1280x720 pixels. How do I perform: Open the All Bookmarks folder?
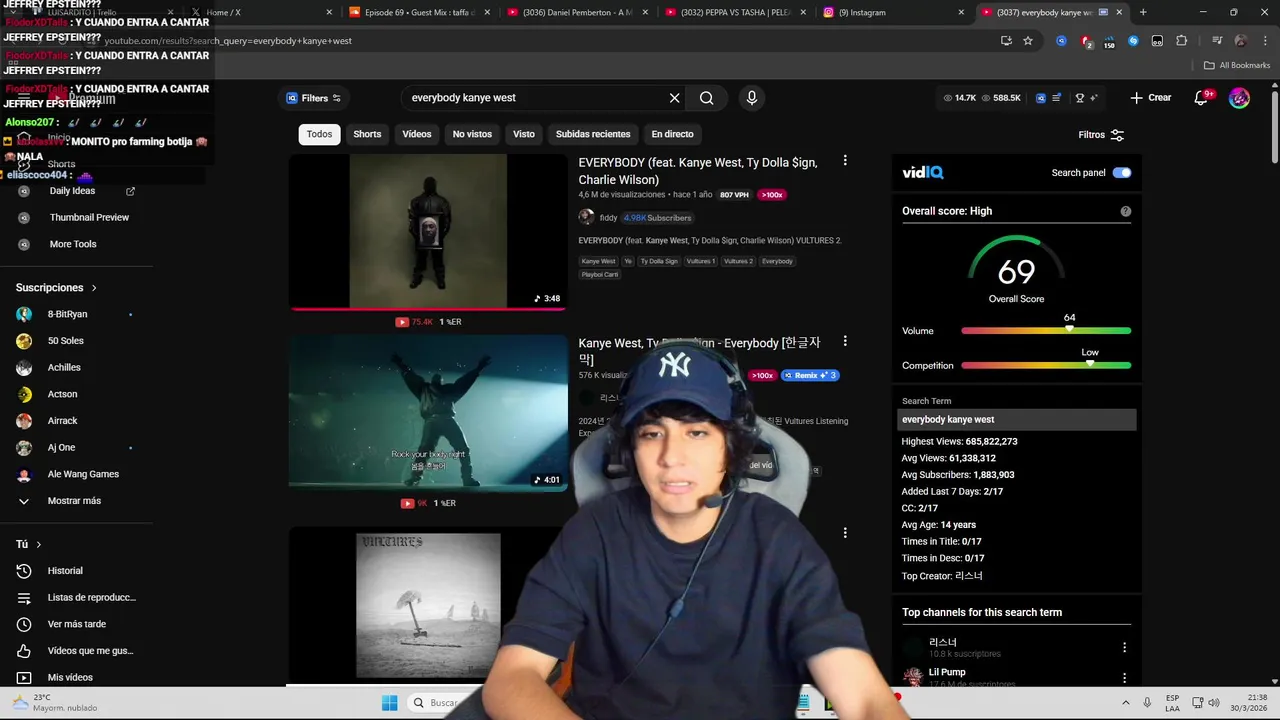coord(1237,65)
